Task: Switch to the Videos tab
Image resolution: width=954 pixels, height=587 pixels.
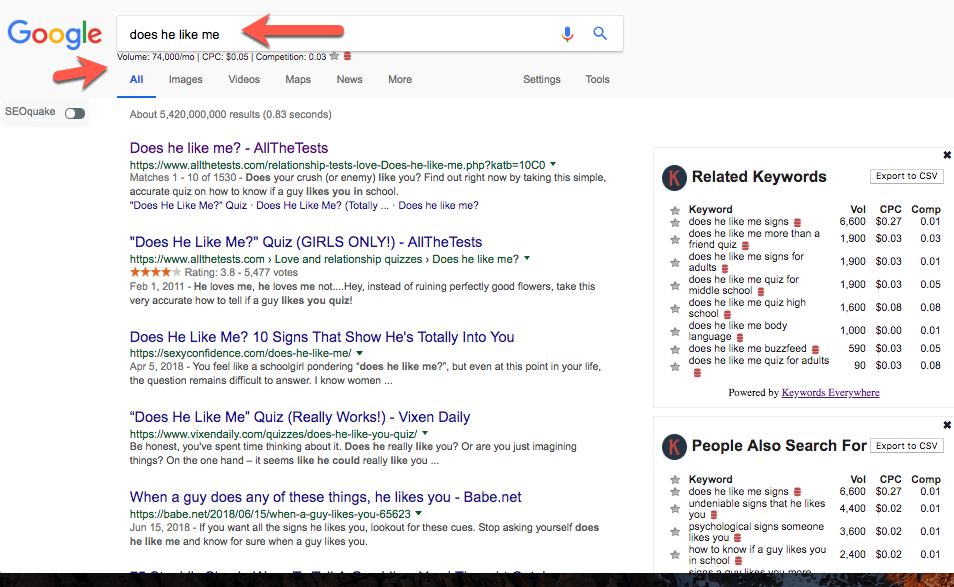Action: (x=244, y=79)
